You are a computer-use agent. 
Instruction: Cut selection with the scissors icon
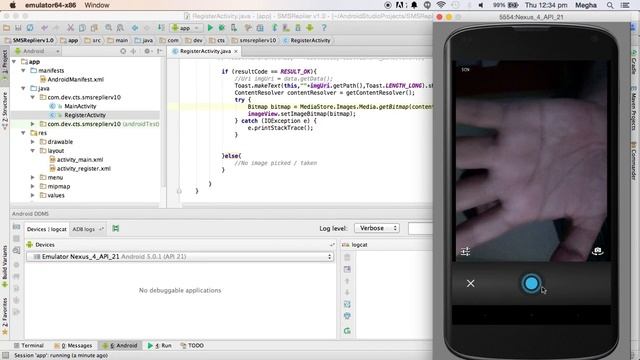click(x=71, y=28)
